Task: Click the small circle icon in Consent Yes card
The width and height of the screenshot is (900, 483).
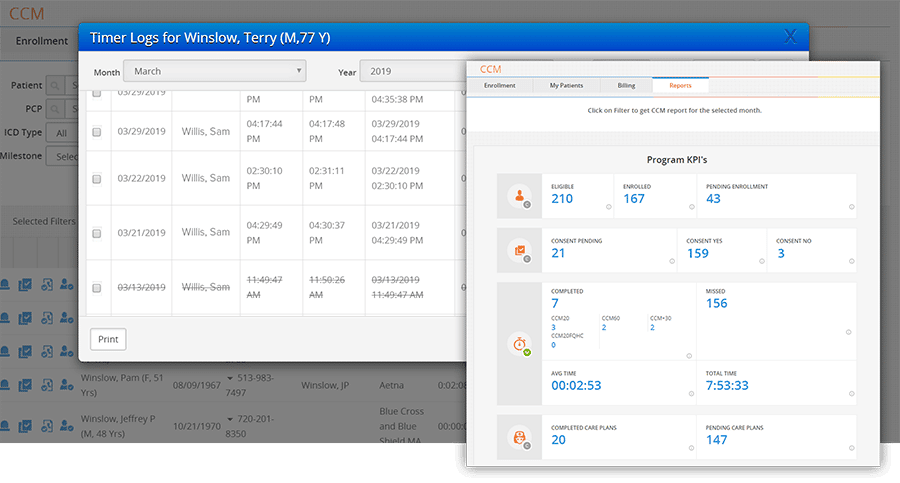Action: tap(762, 261)
